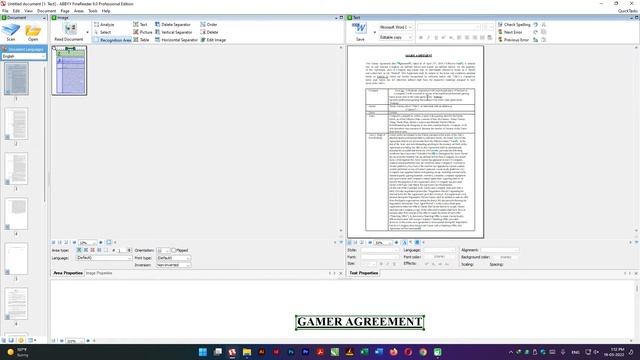Open the Areas menu
Image resolution: width=640 pixels, height=360 pixels.
click(x=79, y=11)
